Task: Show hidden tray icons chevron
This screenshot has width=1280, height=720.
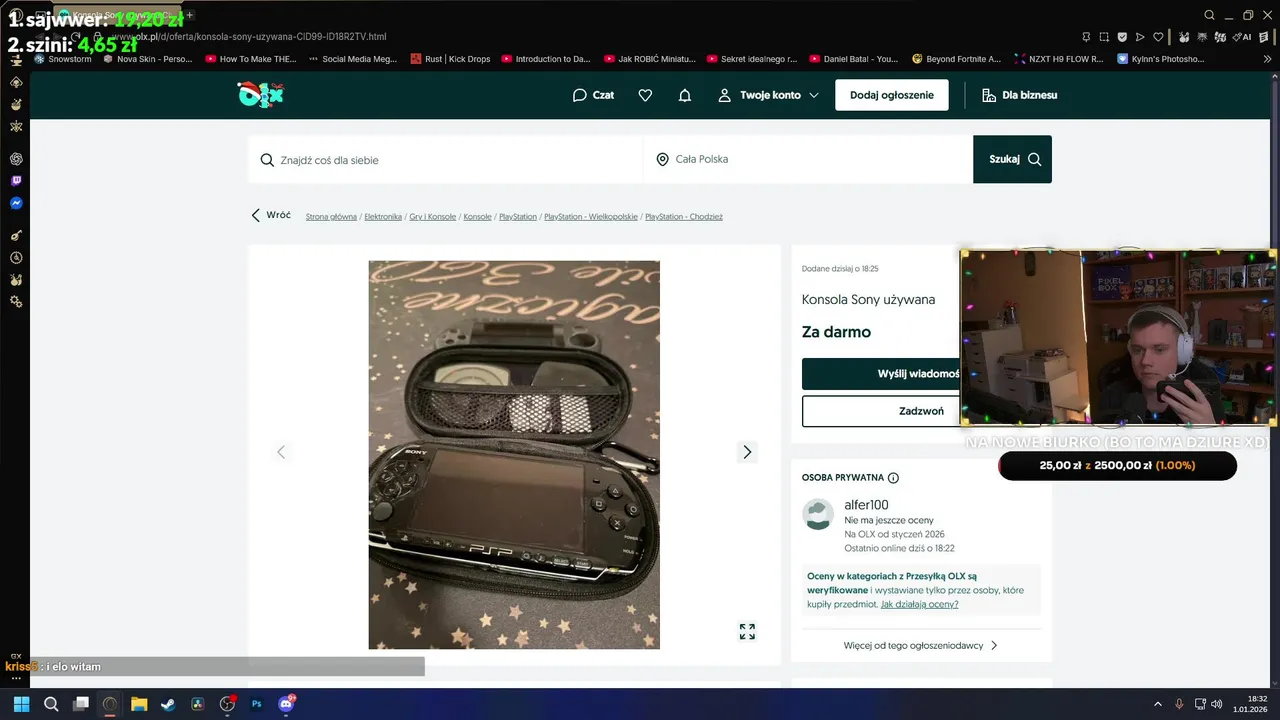Action: click(1158, 704)
